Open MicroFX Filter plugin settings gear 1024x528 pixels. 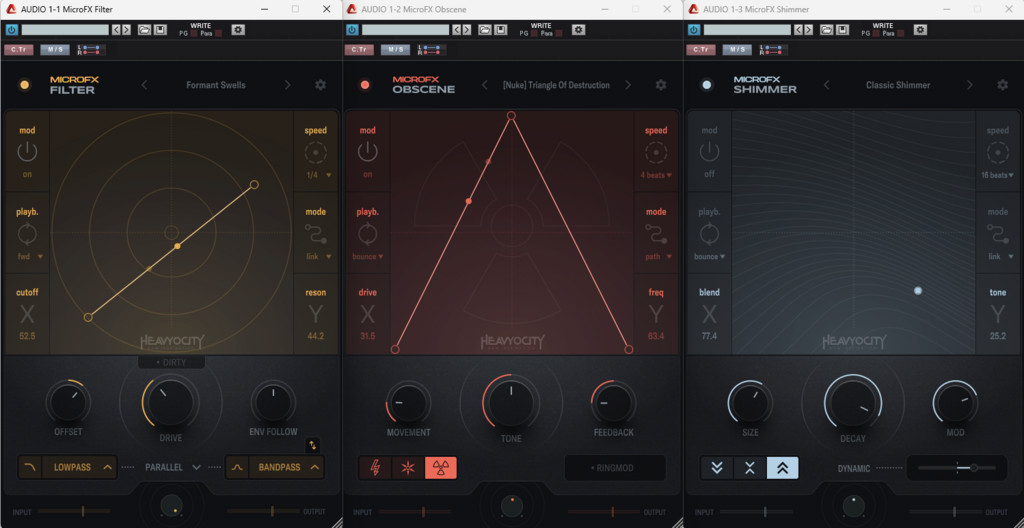pyautogui.click(x=320, y=85)
